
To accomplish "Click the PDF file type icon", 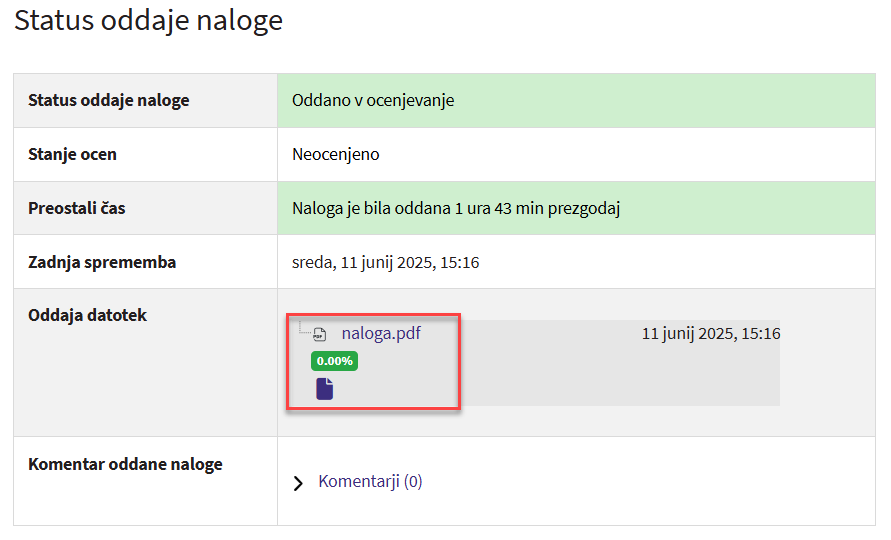I will click(x=320, y=335).
